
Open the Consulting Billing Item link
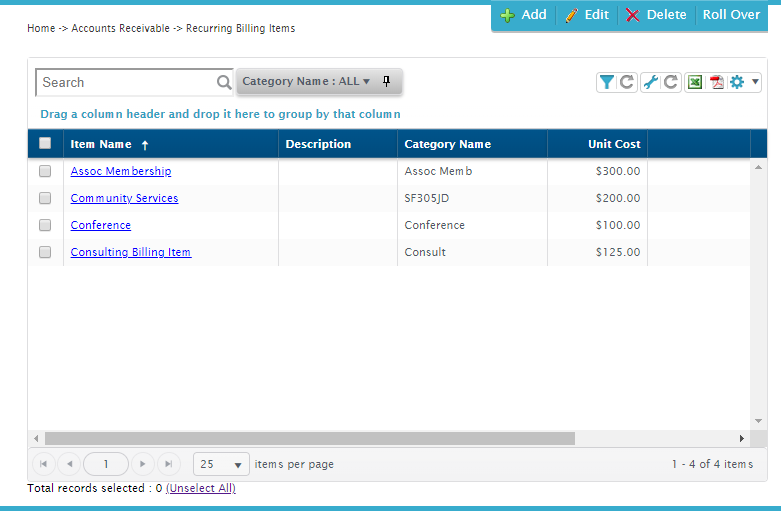[x=130, y=252]
